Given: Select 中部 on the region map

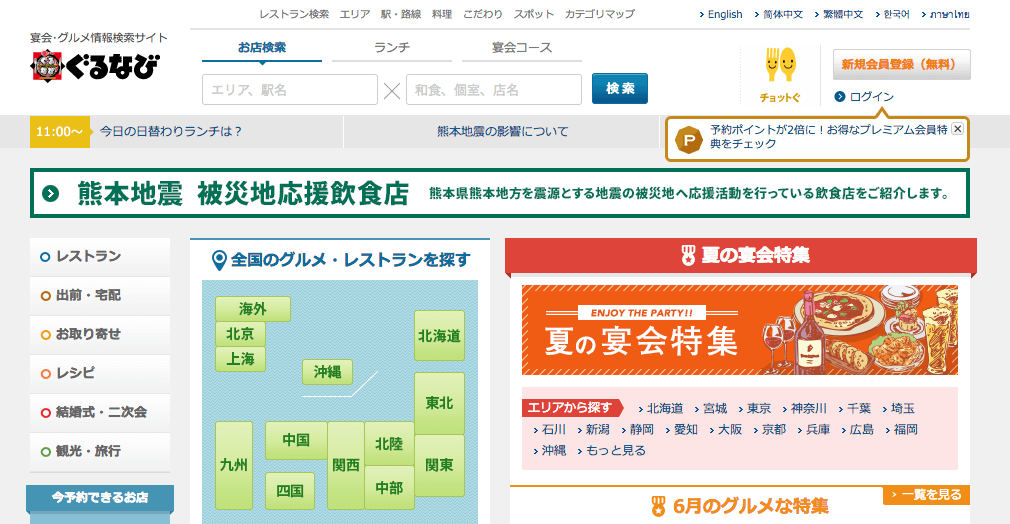Looking at the screenshot, I should tap(389, 488).
